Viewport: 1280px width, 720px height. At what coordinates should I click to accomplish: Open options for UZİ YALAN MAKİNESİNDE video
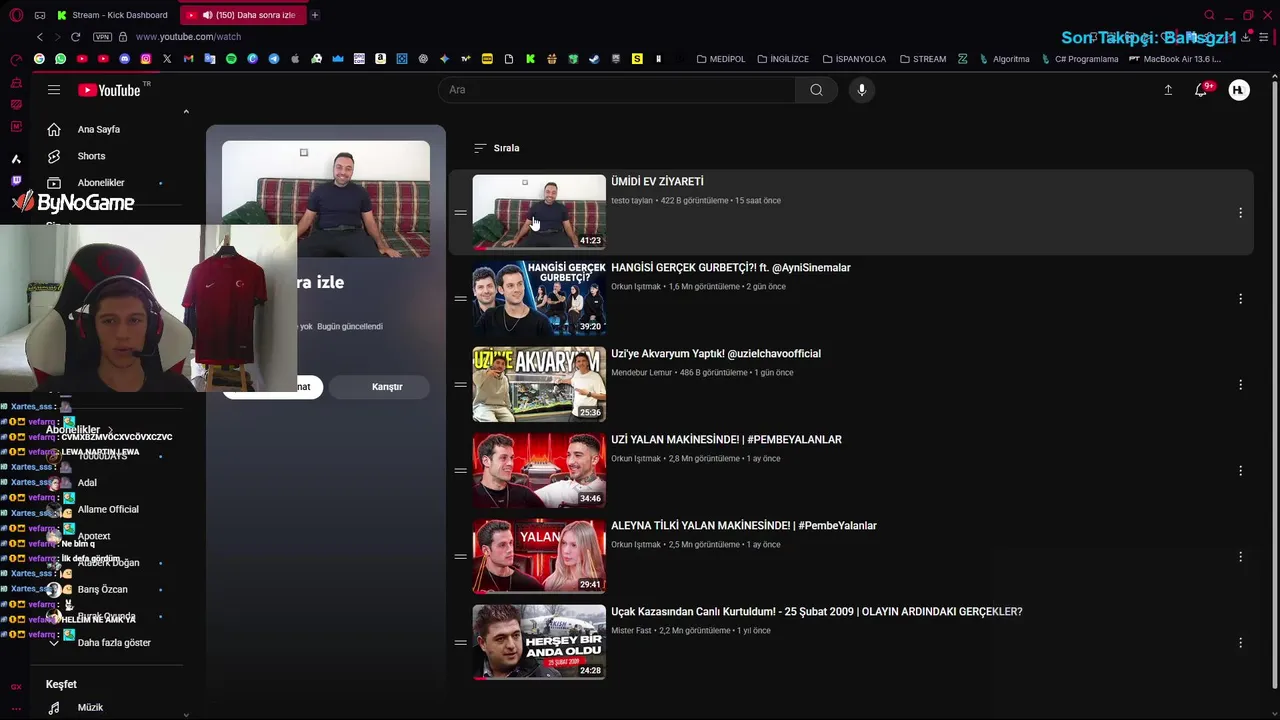[1240, 471]
